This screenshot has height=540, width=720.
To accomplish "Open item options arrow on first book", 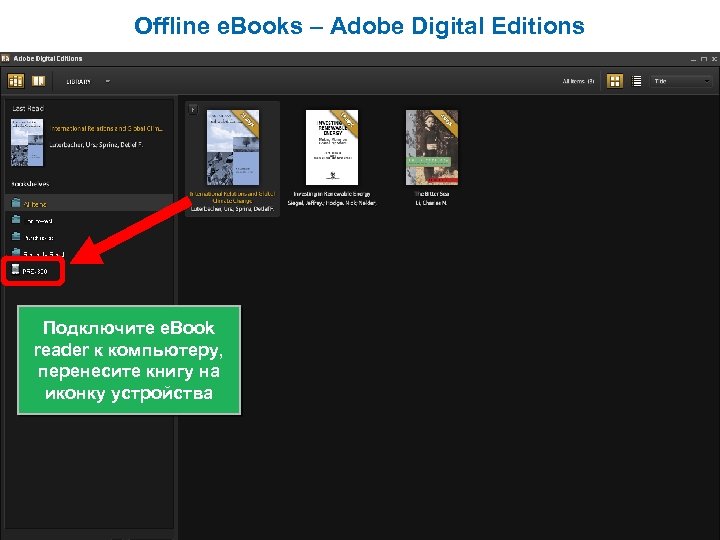I will [193, 109].
